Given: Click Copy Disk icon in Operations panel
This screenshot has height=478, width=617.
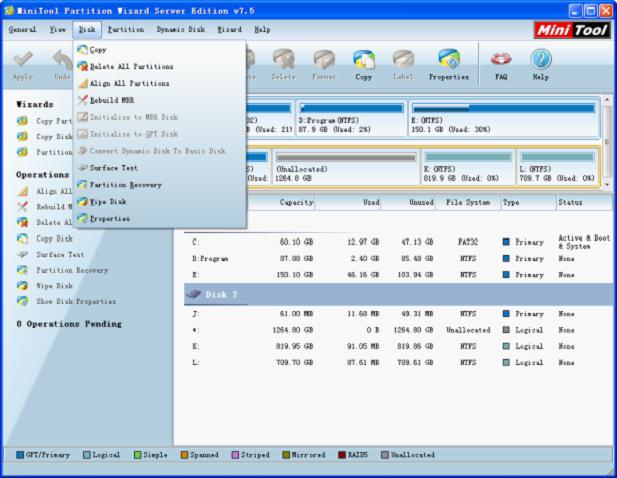Looking at the screenshot, I should coord(22,238).
